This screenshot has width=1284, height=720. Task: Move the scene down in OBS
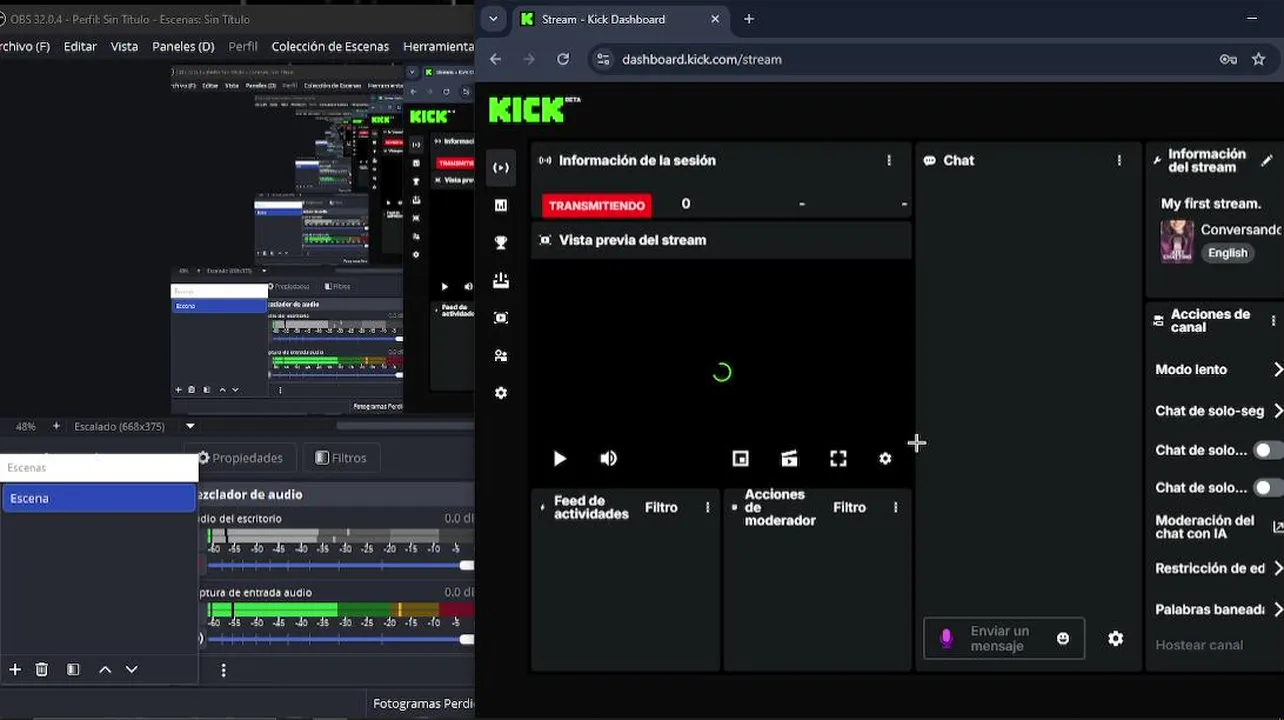point(131,669)
